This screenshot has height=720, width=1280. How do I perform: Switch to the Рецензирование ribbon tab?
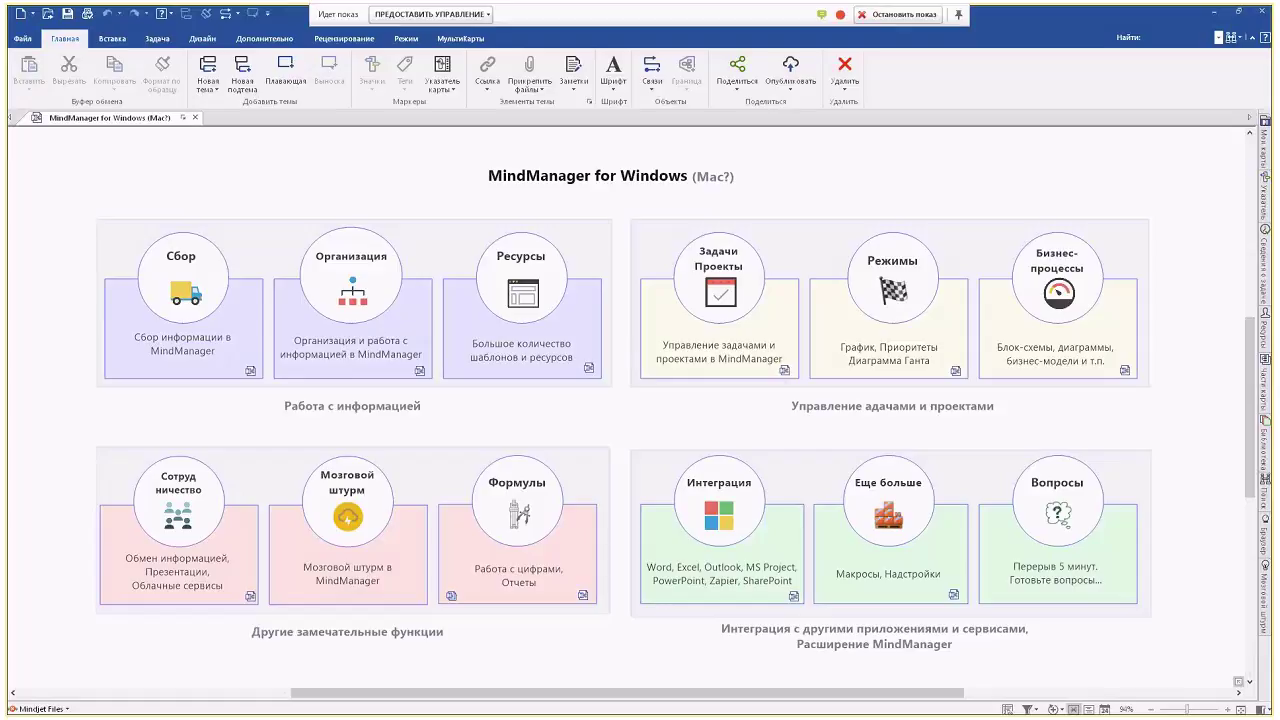345,38
